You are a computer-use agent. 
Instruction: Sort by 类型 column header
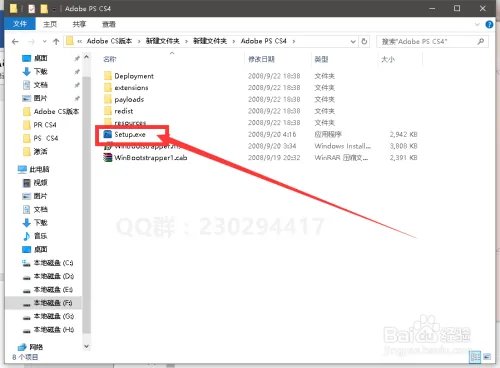[321, 59]
